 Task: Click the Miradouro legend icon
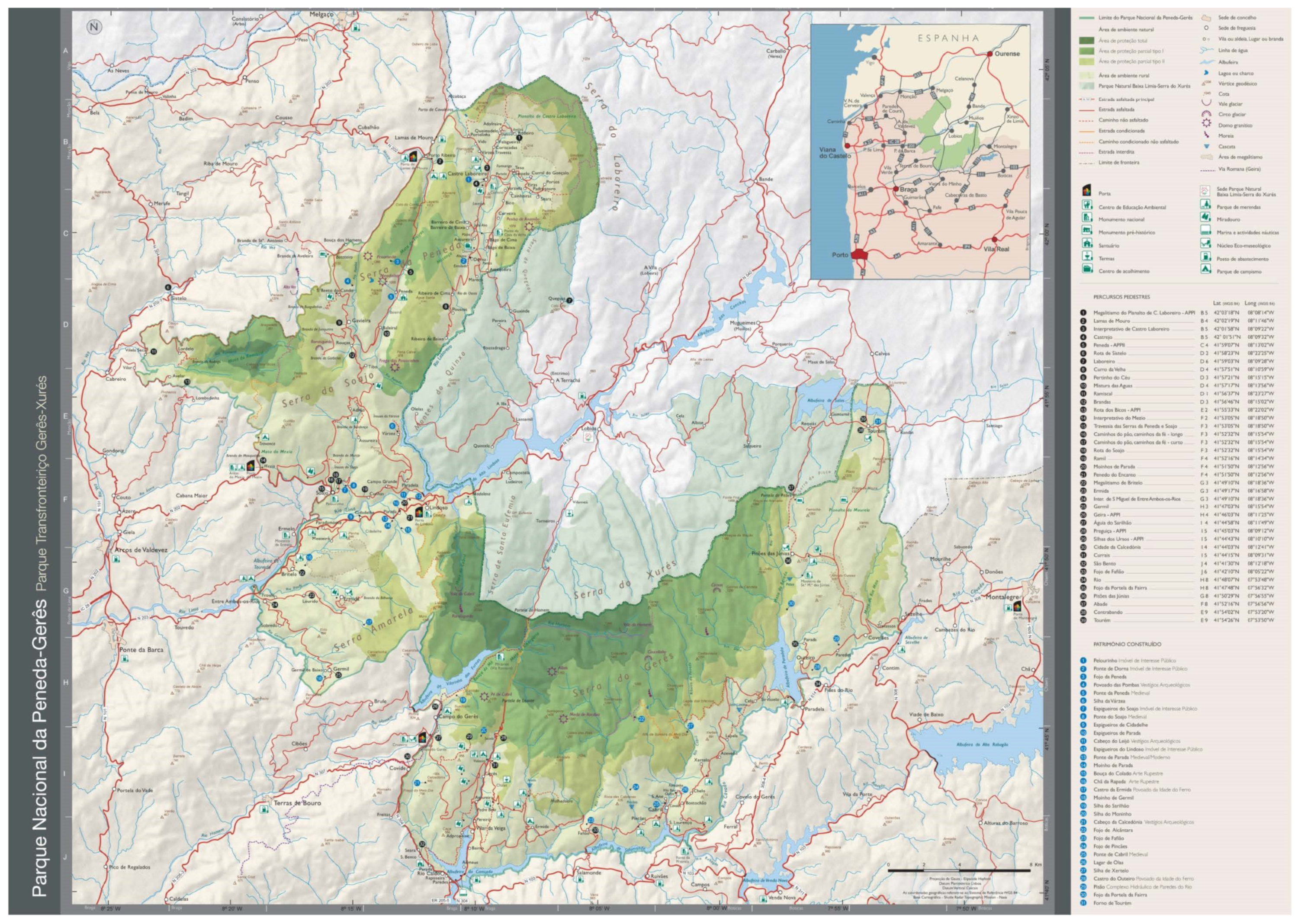[1205, 217]
